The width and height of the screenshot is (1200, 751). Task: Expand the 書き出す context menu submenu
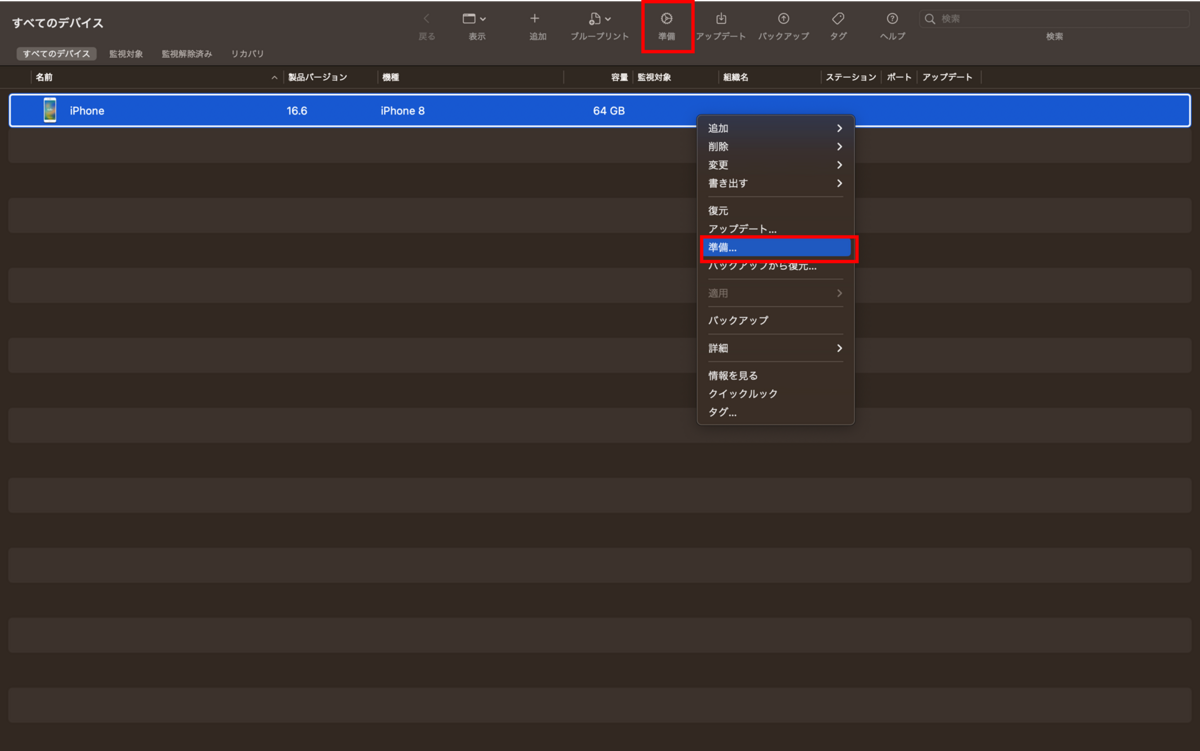pos(776,183)
